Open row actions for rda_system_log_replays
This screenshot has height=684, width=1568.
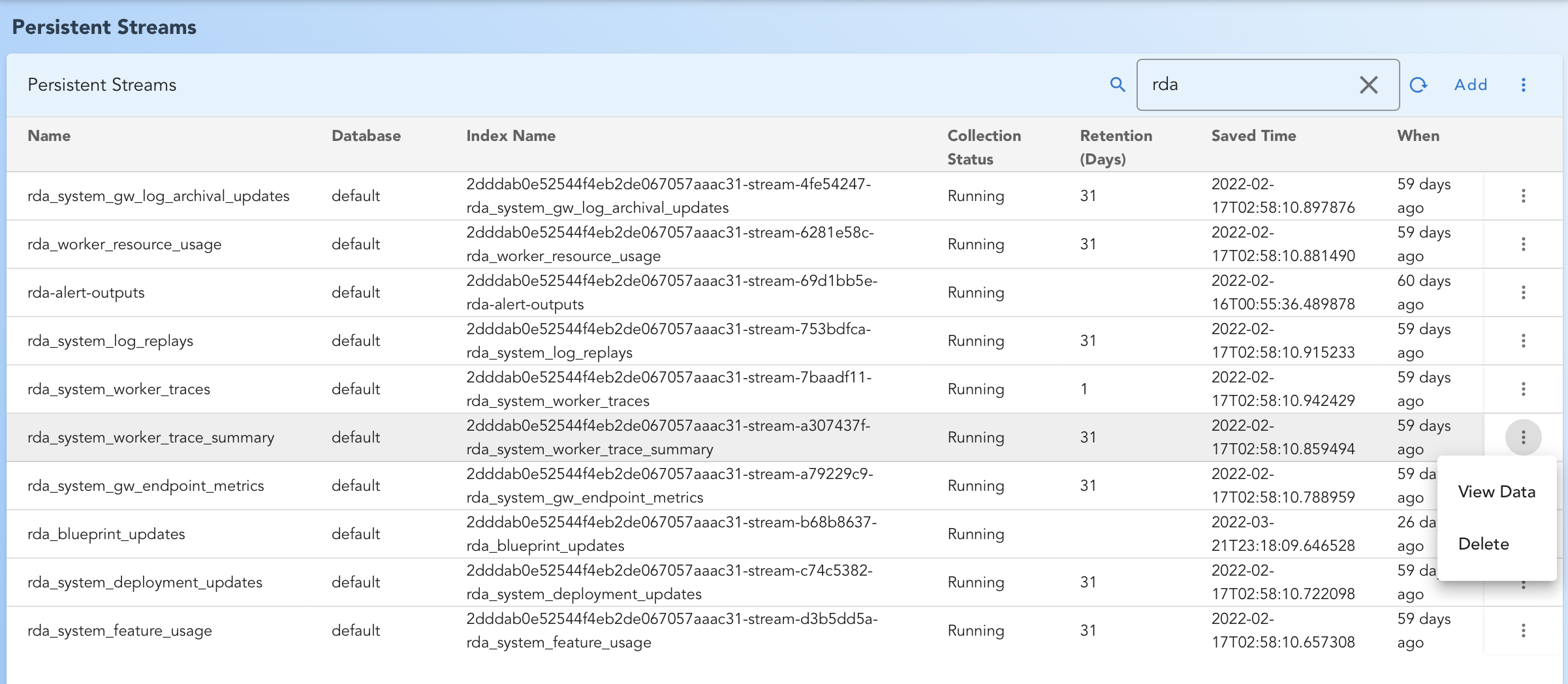point(1523,341)
